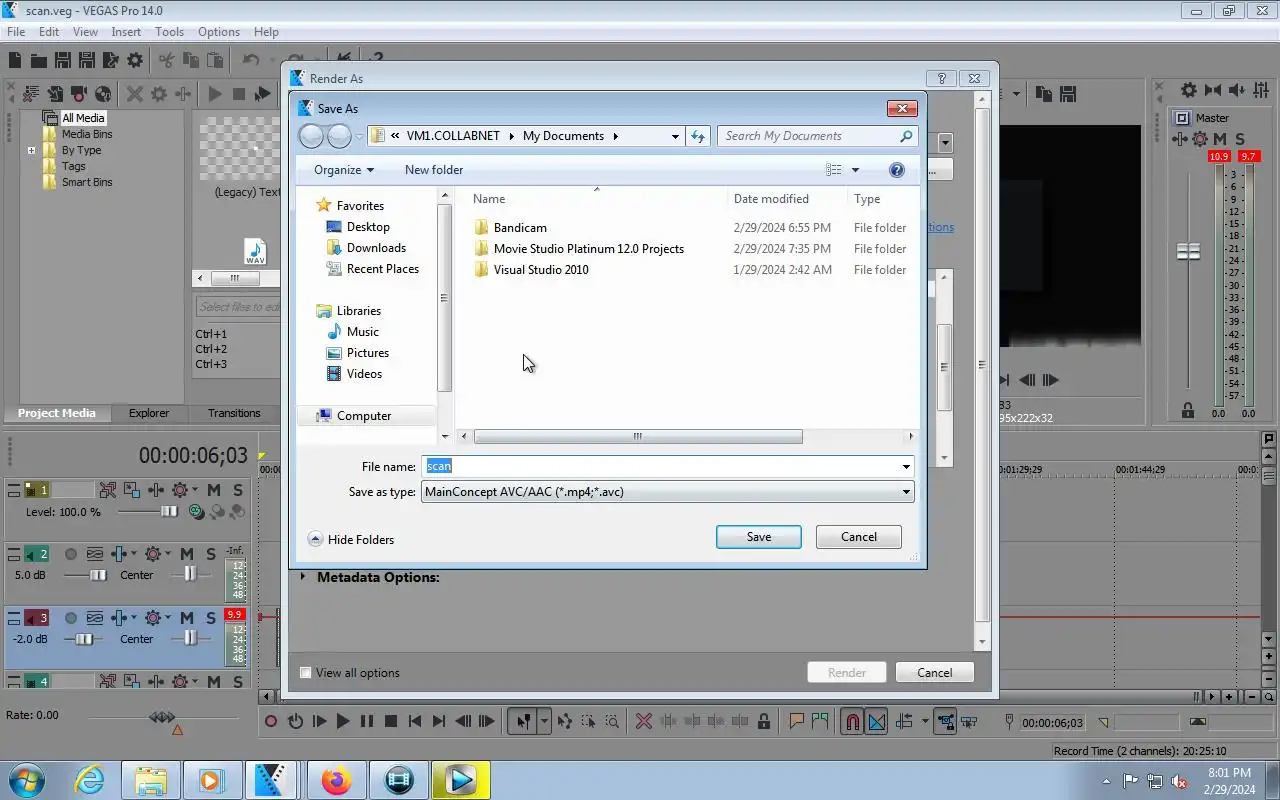Click track 1 Track Motion icon
1280x800 pixels.
coord(132,490)
